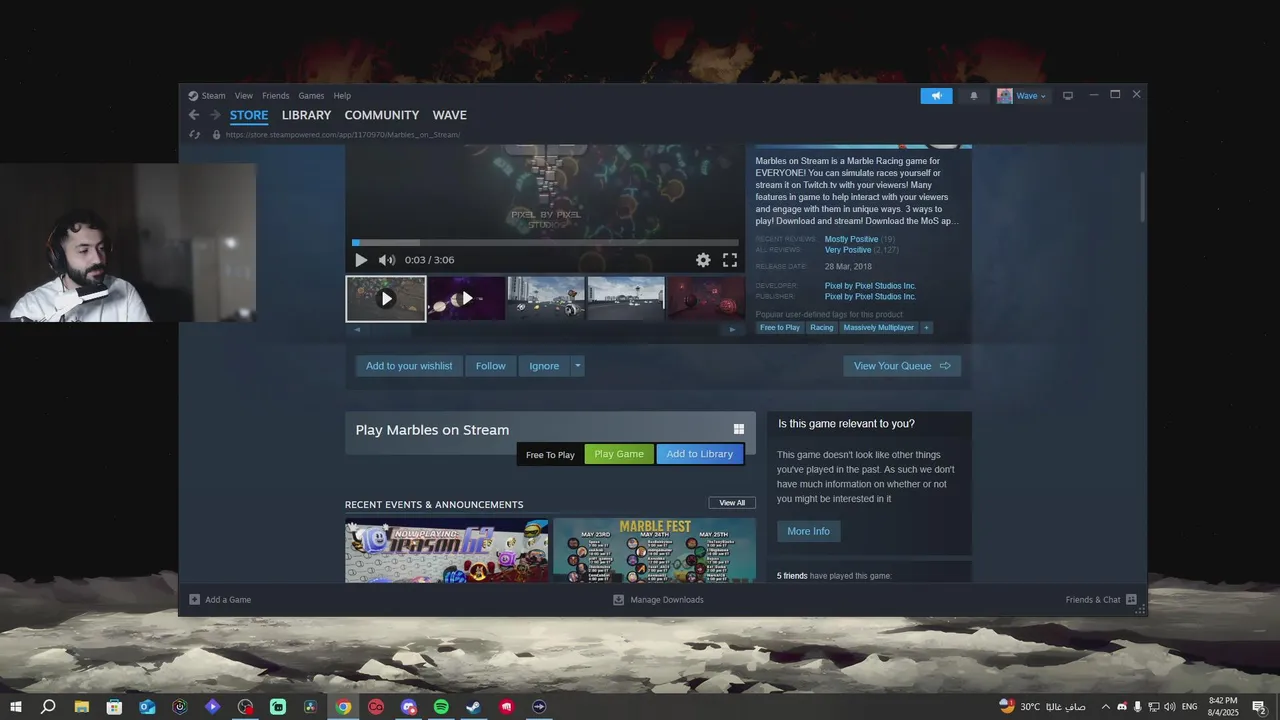1280x720 pixels.
Task: Seek along the trailer progress bar
Action: [x=545, y=242]
